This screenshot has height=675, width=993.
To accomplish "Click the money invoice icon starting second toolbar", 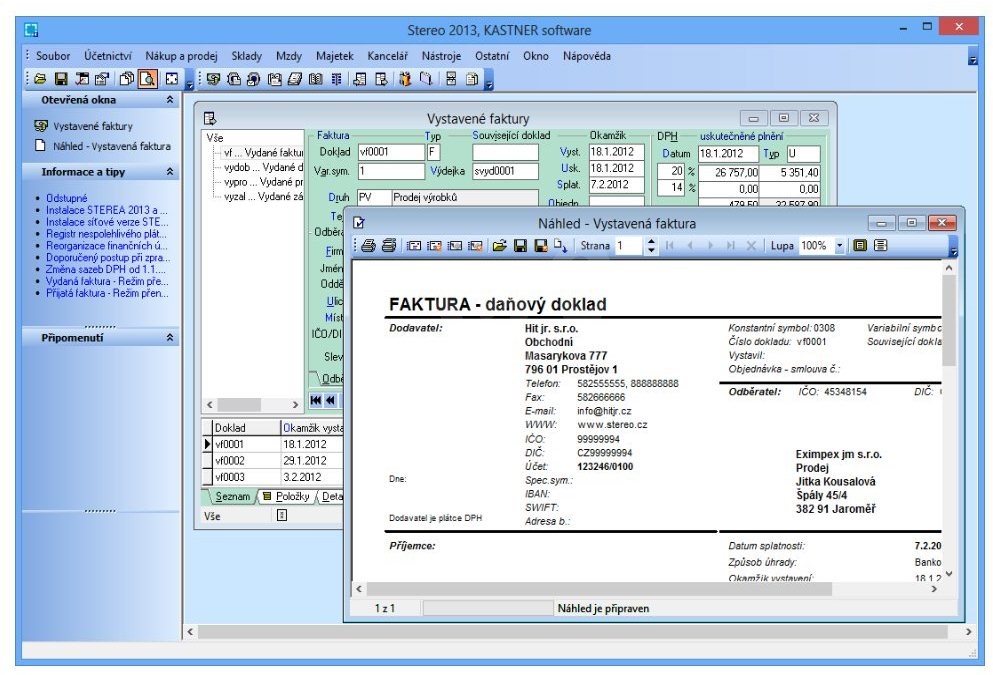I will point(213,79).
